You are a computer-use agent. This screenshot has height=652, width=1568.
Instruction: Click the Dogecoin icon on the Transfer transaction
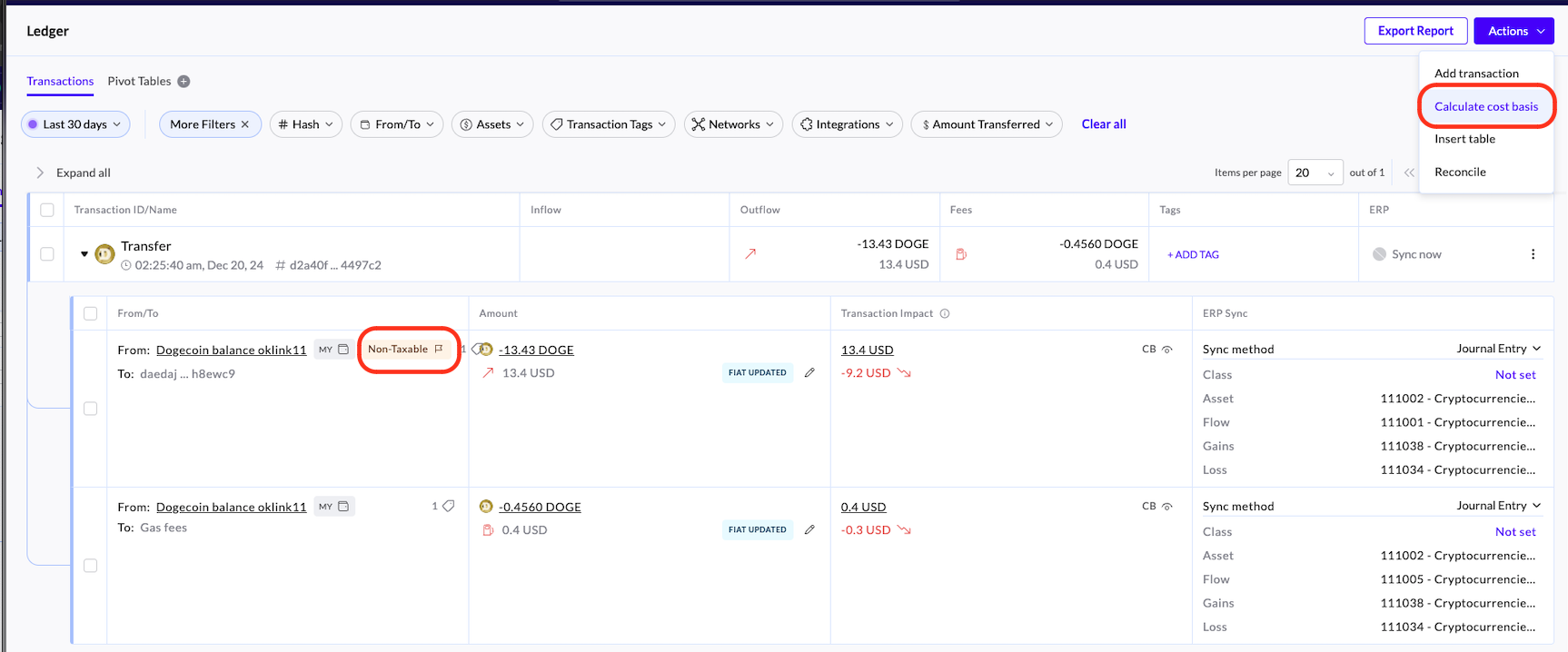click(104, 254)
